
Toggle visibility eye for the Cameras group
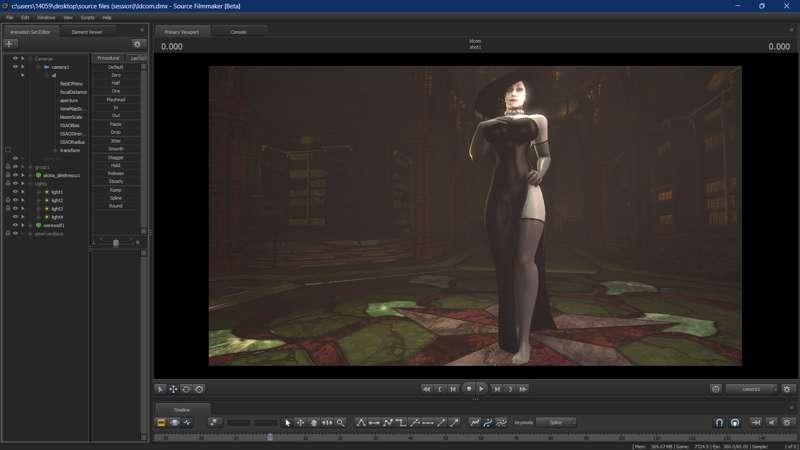click(x=15, y=59)
